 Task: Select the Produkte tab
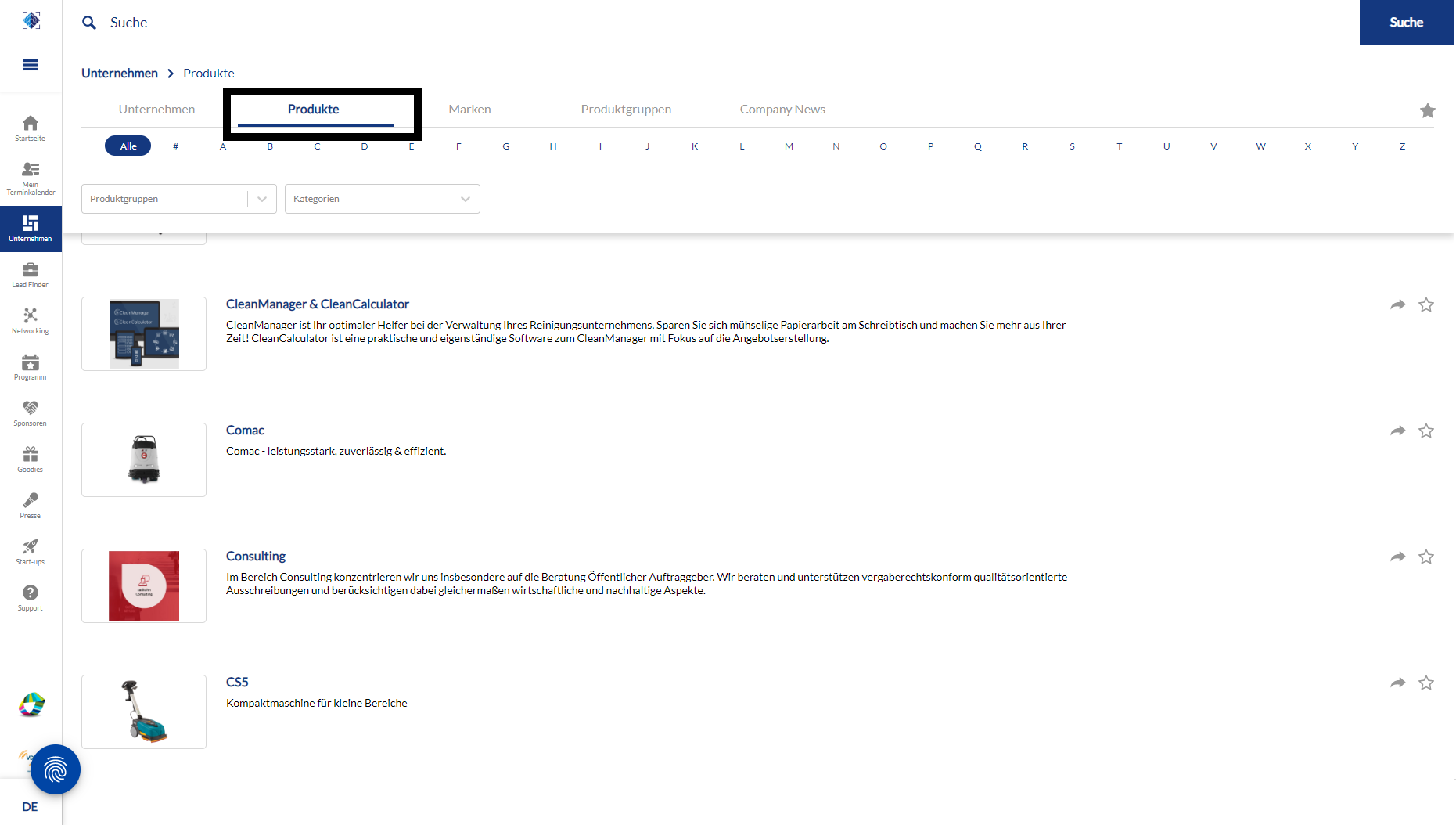(x=314, y=110)
